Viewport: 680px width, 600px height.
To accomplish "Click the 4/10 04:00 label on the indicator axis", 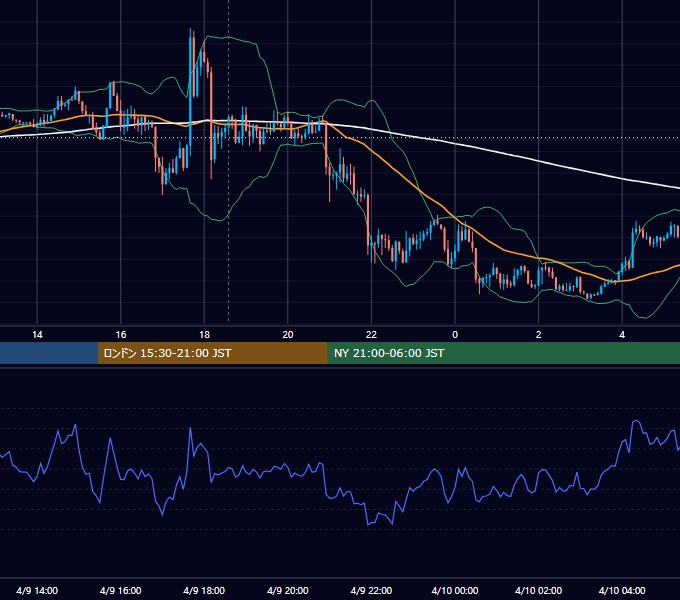I will pos(622,590).
